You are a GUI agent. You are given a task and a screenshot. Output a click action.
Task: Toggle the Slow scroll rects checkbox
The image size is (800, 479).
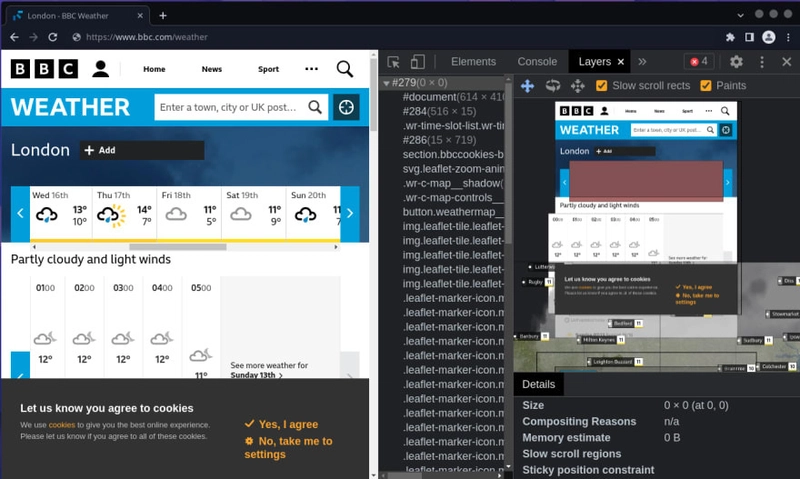pos(602,86)
